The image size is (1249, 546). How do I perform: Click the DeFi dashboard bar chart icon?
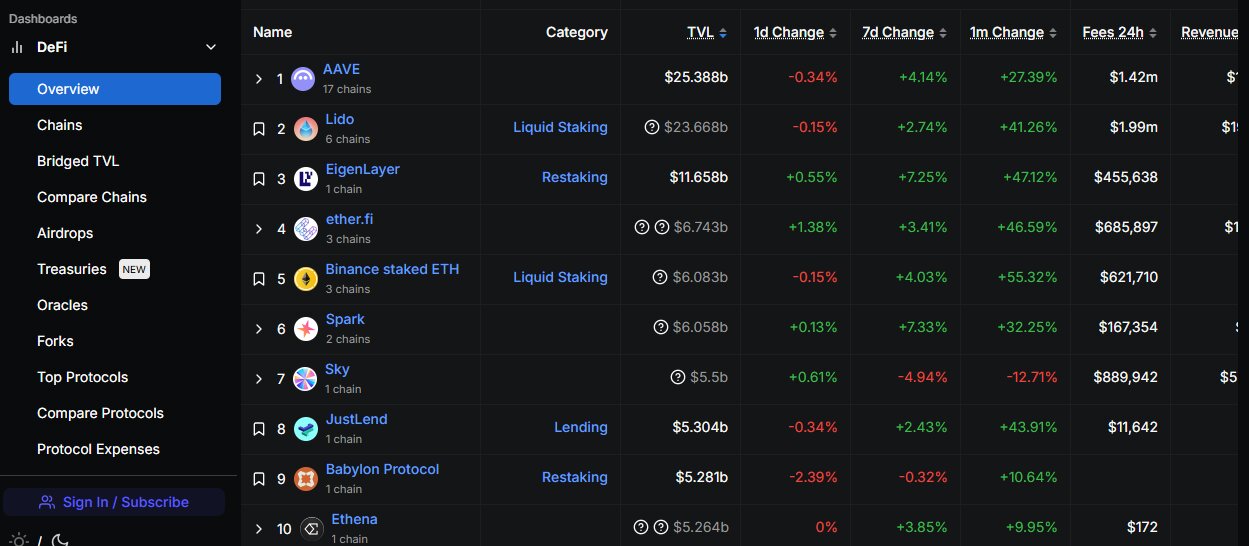pyautogui.click(x=16, y=47)
